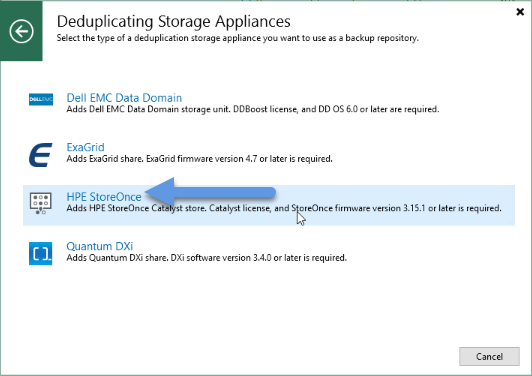Click the Dell EMC logo icon
532x376 pixels.
(41, 99)
